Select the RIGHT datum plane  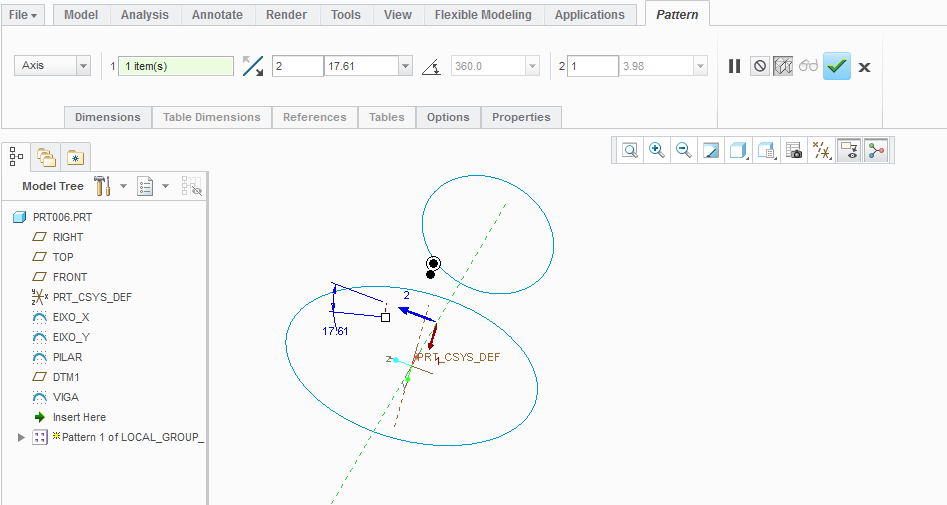68,237
